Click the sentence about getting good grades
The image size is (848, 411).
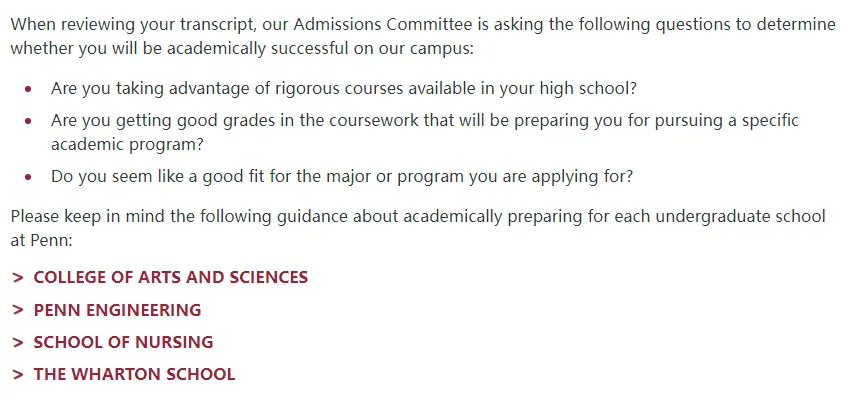(425, 132)
